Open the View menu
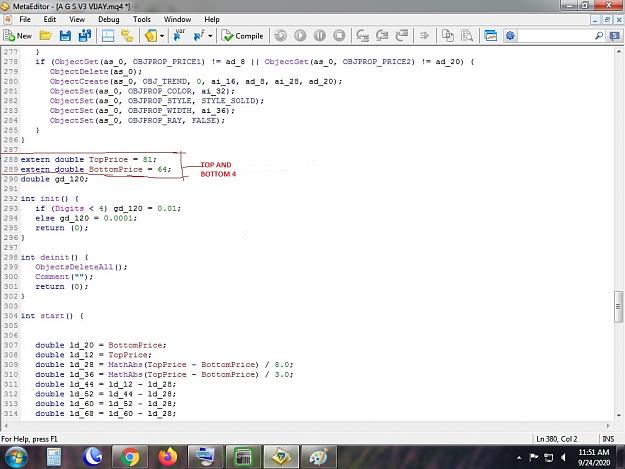625x469 pixels. (x=77, y=19)
